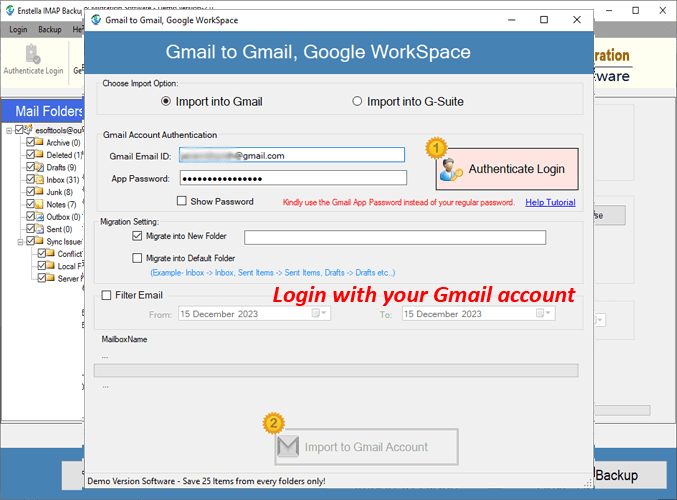Uncheck the Notes (7) folder checkbox

30,204
